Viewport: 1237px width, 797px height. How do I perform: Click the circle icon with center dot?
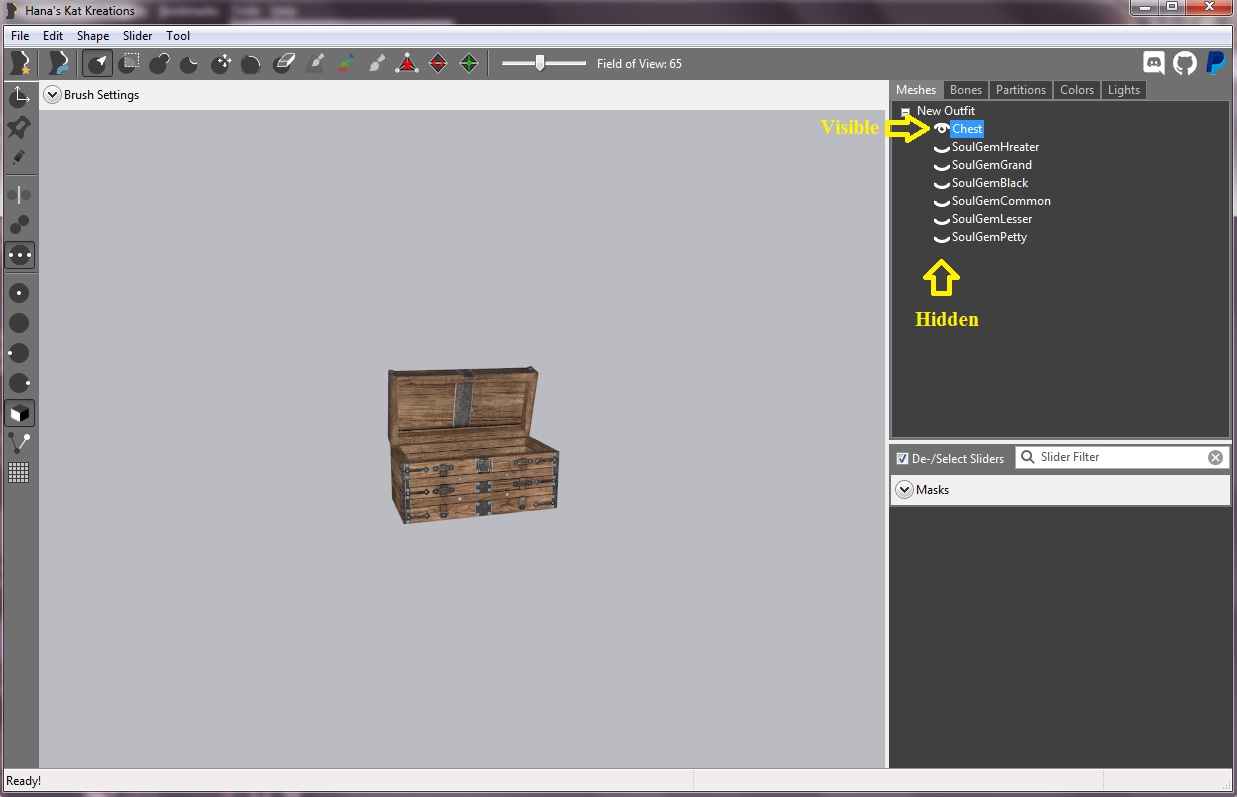tap(19, 293)
